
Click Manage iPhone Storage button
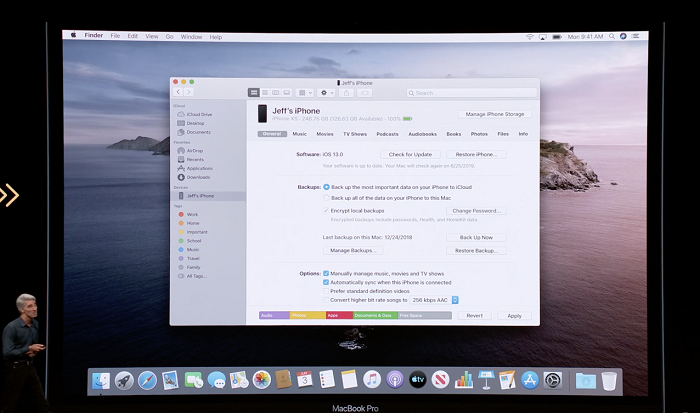pos(495,114)
